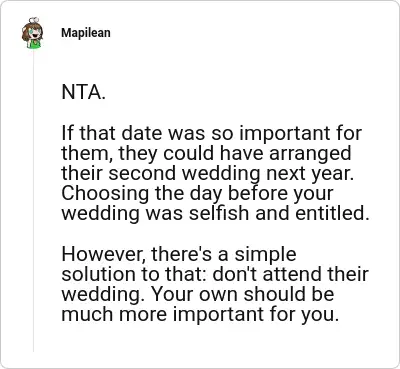Collapse the comment using the vertical thread line
400x369 pixels.
33,200
